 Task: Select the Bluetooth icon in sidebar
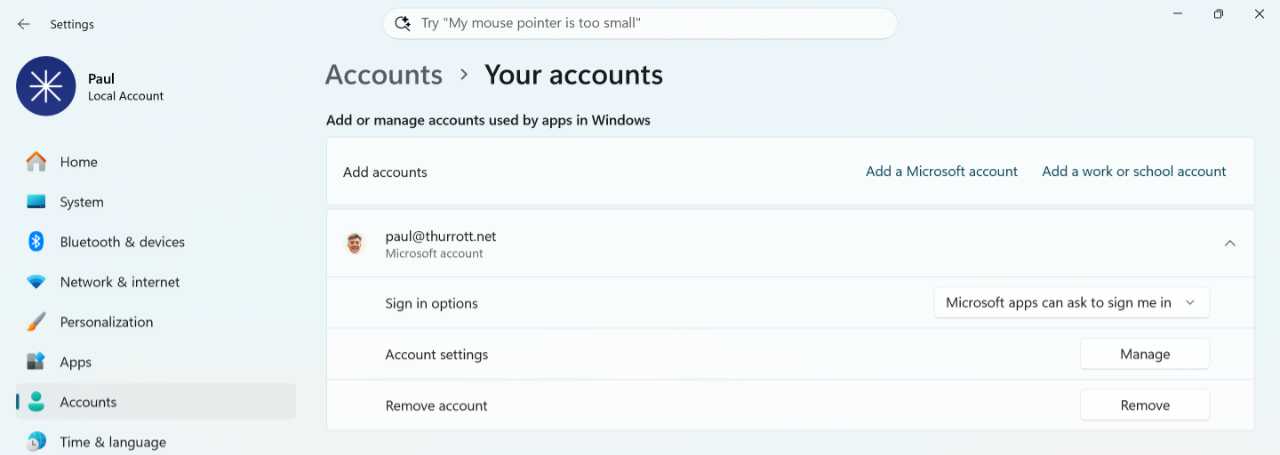(36, 242)
